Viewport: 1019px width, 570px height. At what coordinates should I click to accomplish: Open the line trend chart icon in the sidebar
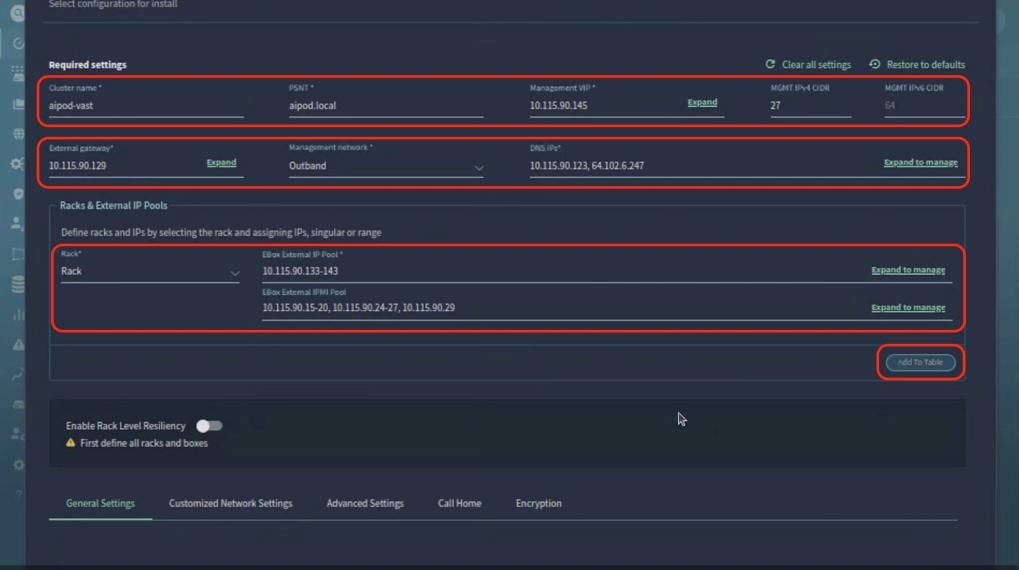(18, 374)
